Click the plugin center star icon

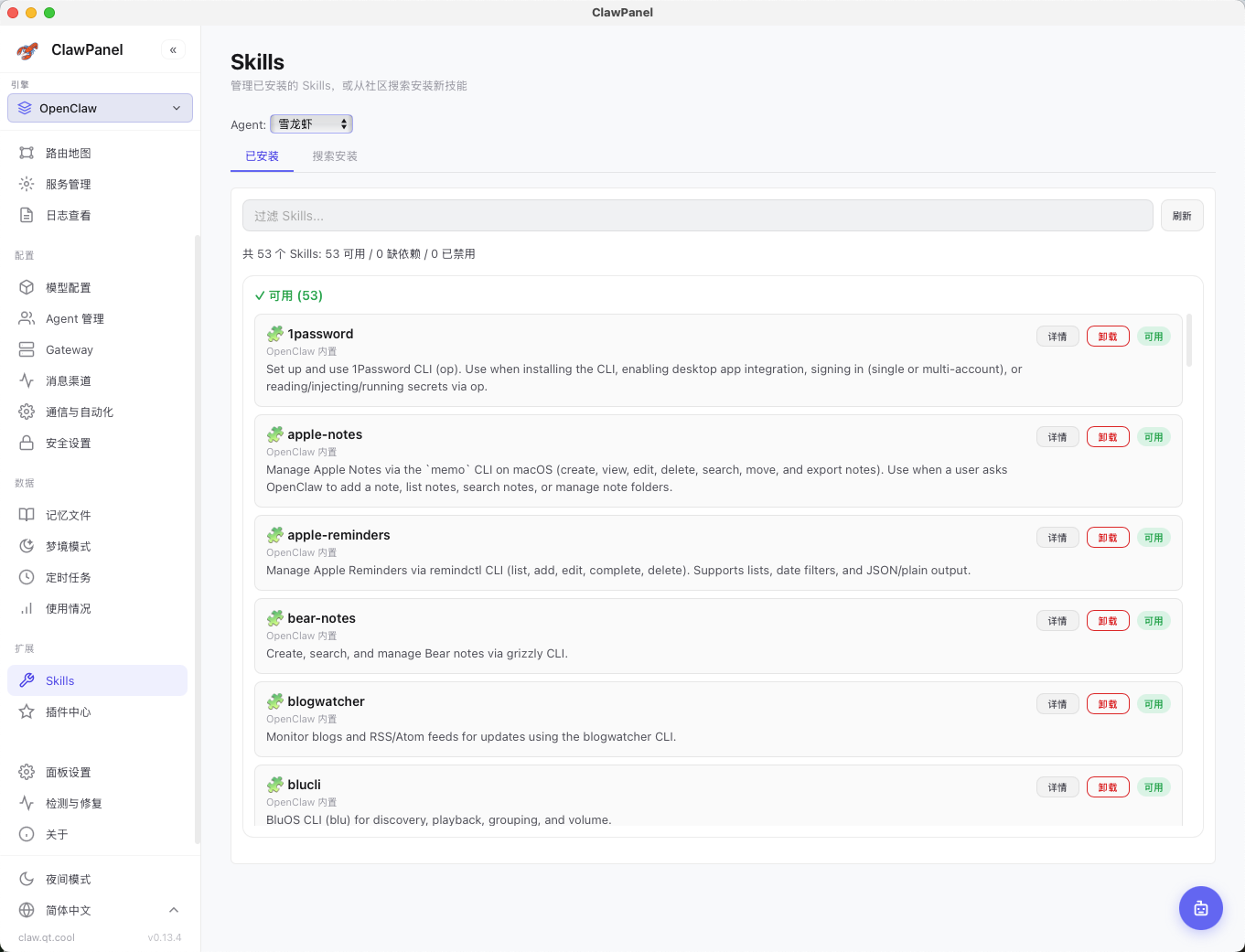click(x=27, y=712)
